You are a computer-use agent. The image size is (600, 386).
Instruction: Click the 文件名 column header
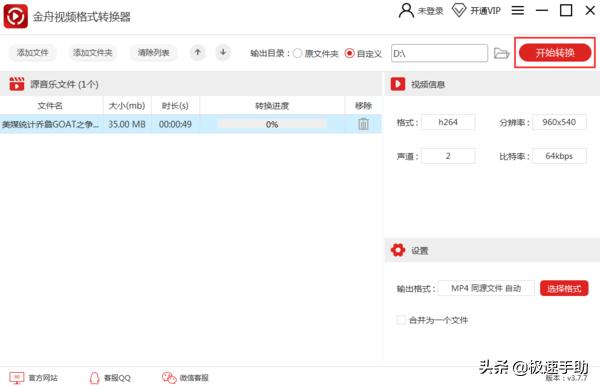(50, 106)
